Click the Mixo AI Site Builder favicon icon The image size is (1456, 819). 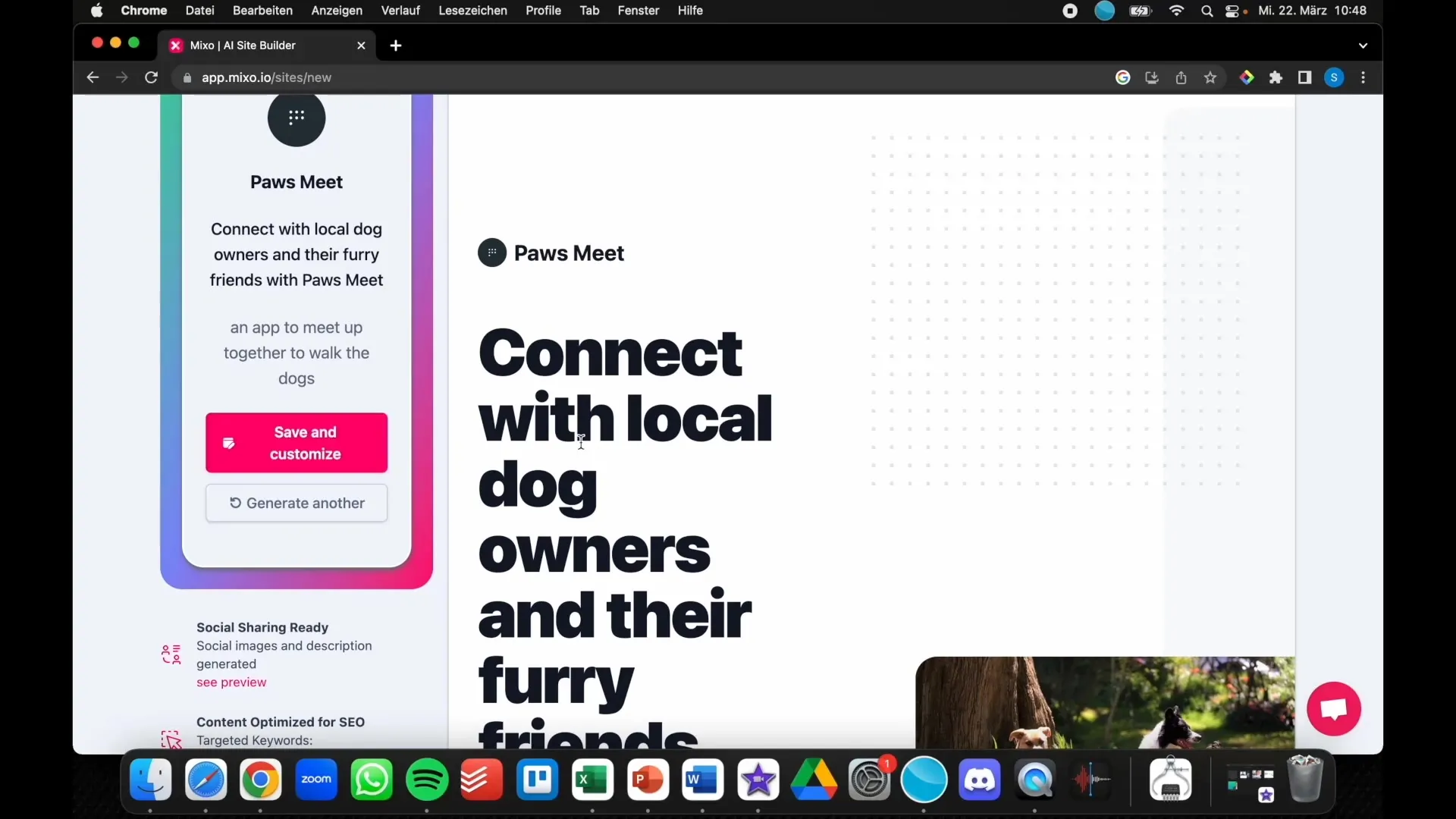click(175, 44)
